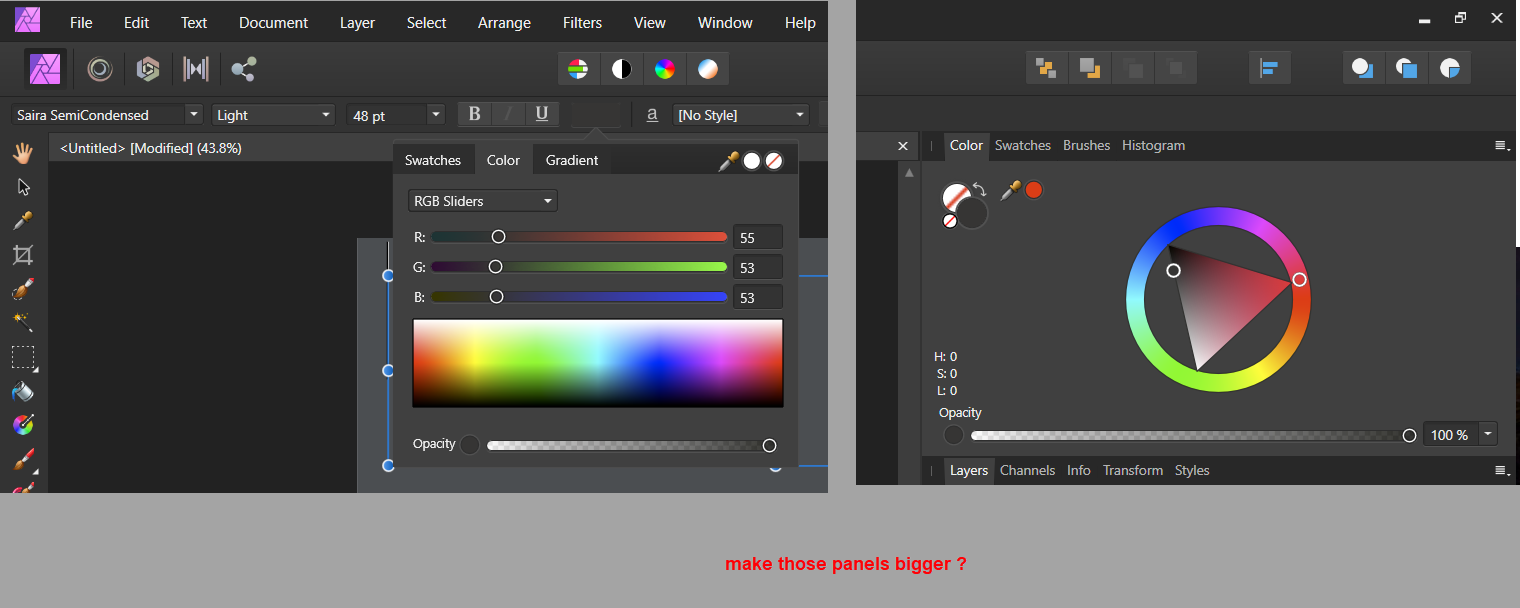The height and width of the screenshot is (608, 1520).
Task: Open the Layers panel options menu
Action: pyautogui.click(x=1500, y=470)
